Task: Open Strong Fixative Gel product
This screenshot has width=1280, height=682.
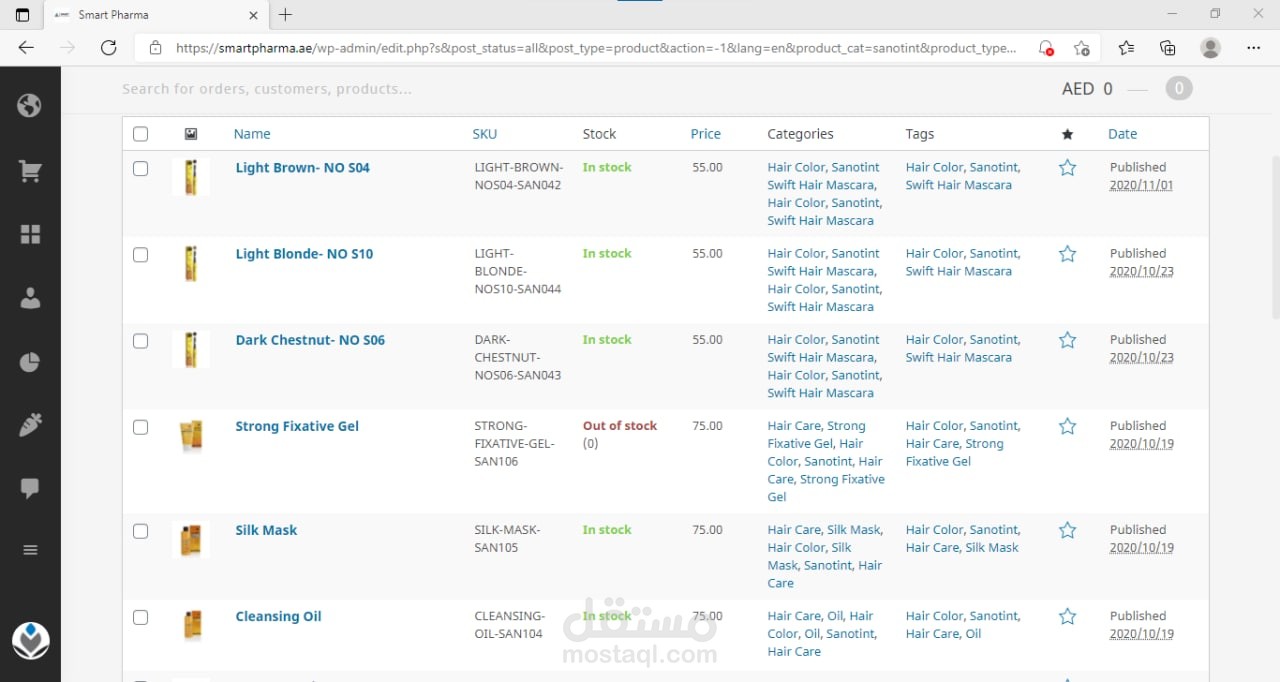Action: coord(297,426)
